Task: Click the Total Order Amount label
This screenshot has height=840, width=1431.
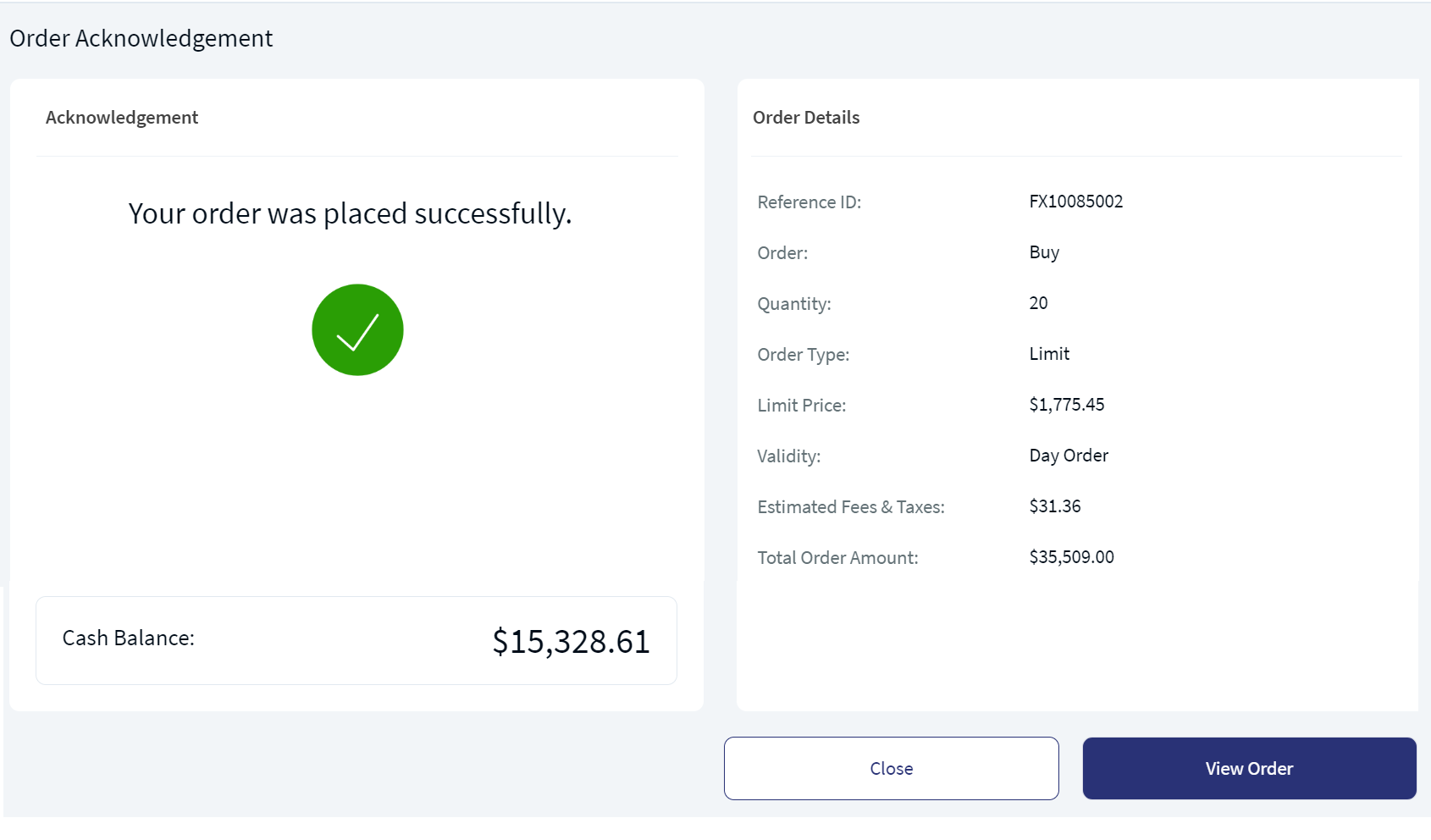Action: coord(837,558)
